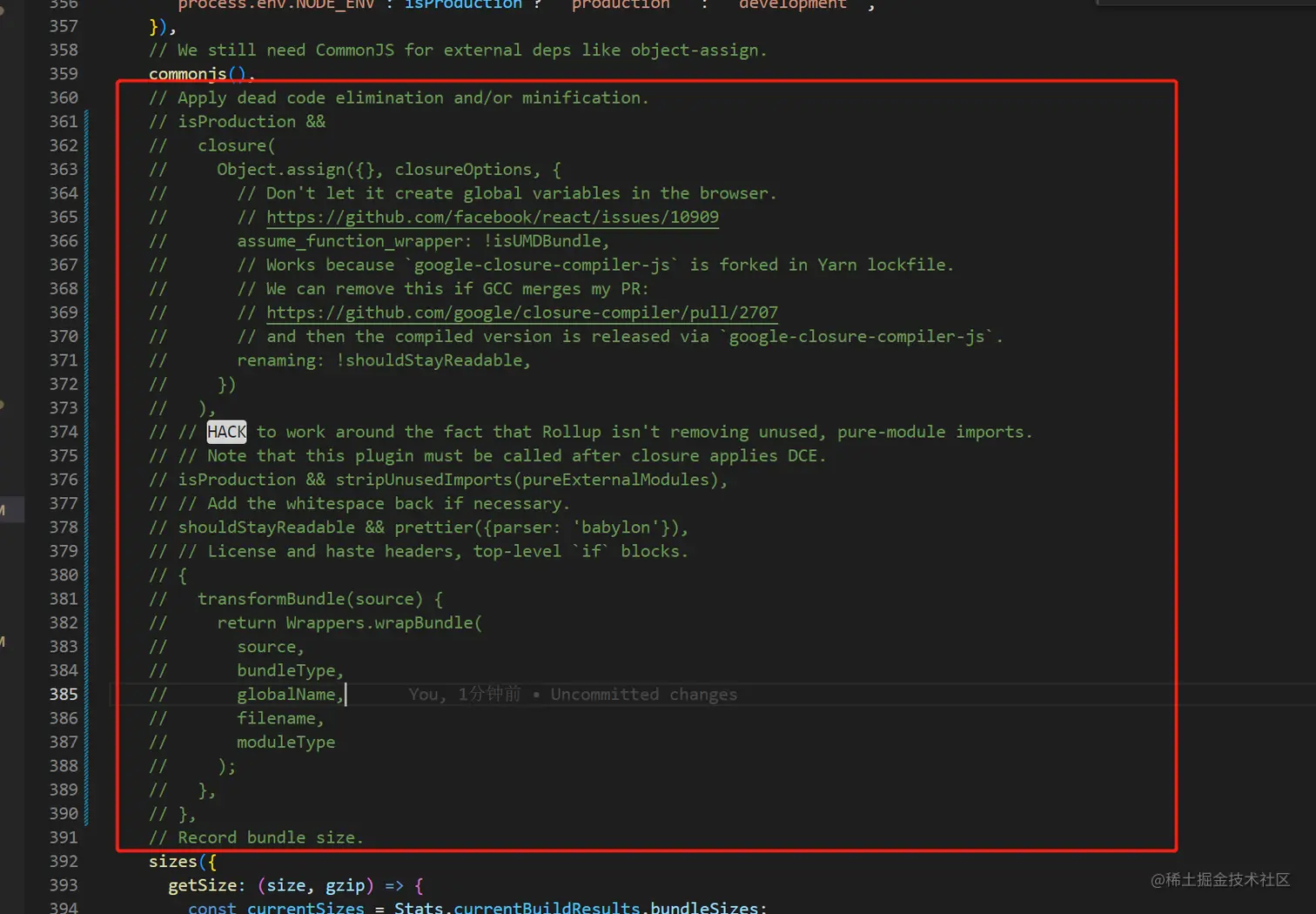The image size is (1316, 914).
Task: Place cursor at 'globalName,' on line 385
Action: pos(291,695)
